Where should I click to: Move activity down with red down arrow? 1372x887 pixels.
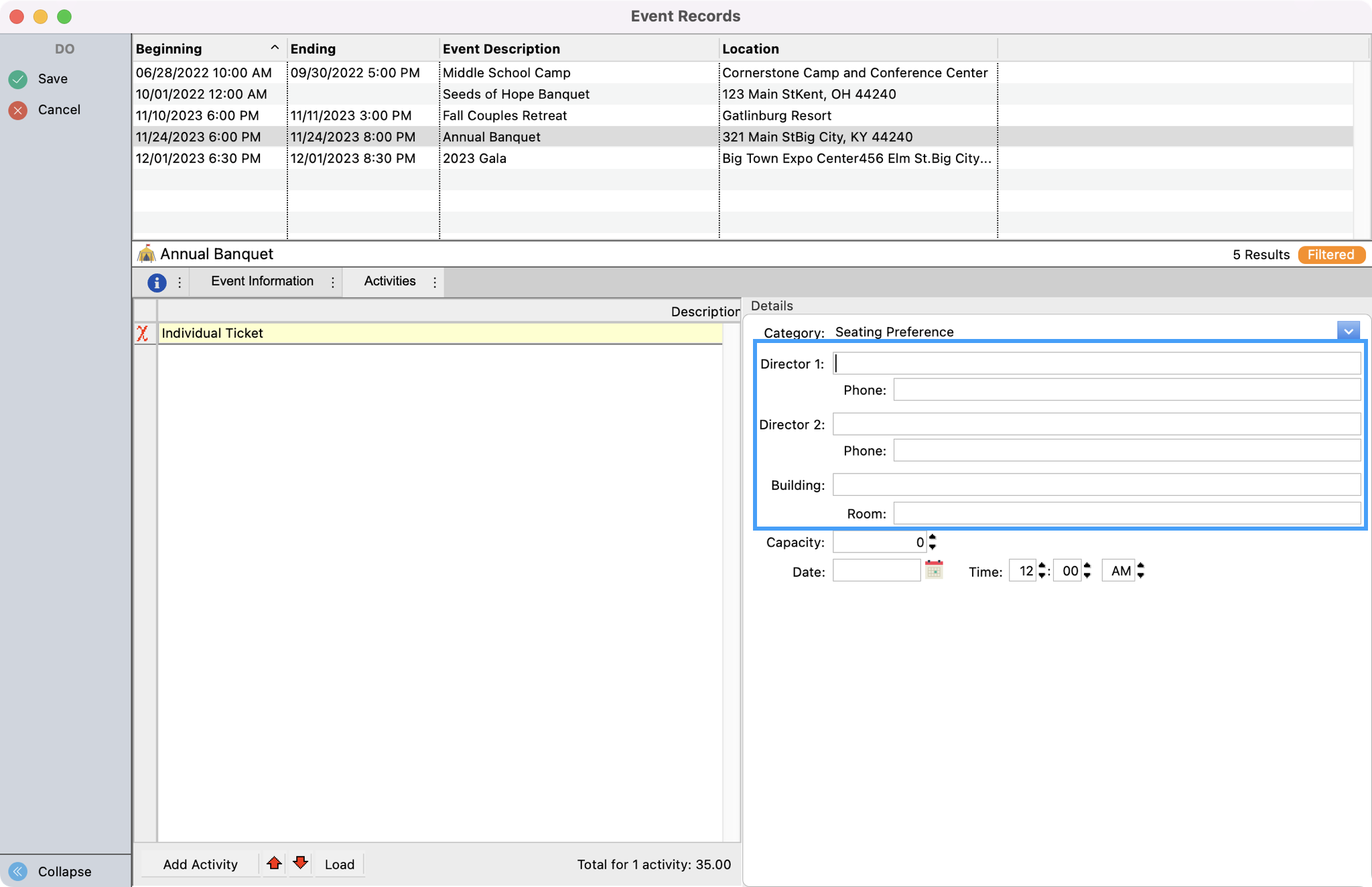tap(300, 864)
